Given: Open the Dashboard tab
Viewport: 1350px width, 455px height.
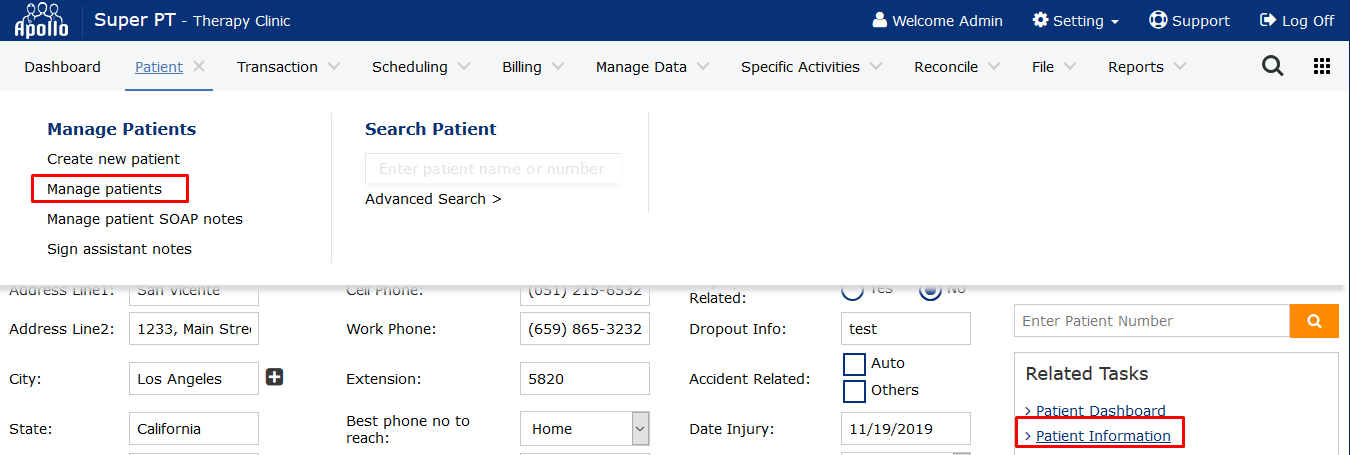Looking at the screenshot, I should [62, 67].
